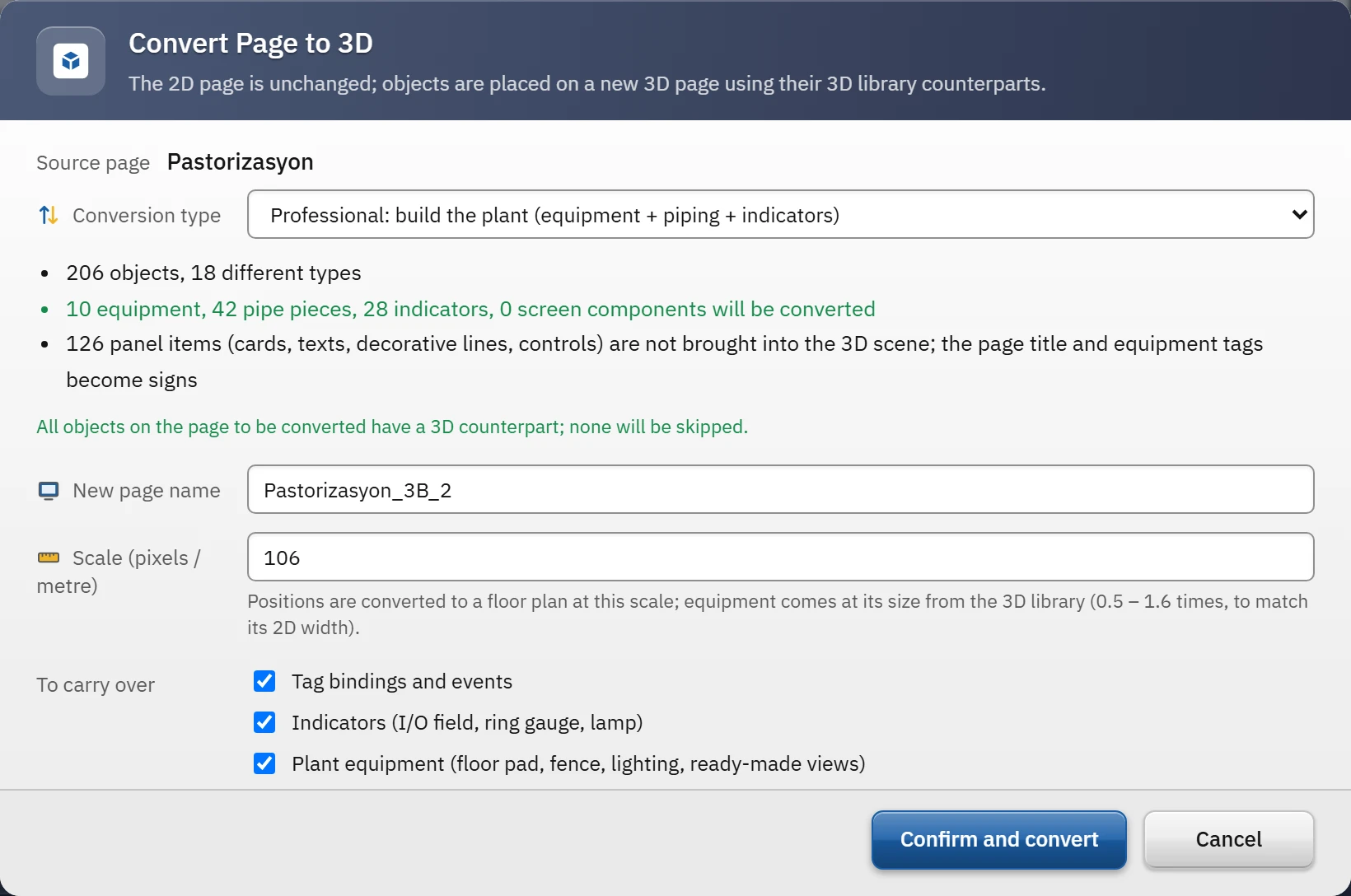
Task: Disable the Plant equipment checkbox
Action: click(x=264, y=763)
